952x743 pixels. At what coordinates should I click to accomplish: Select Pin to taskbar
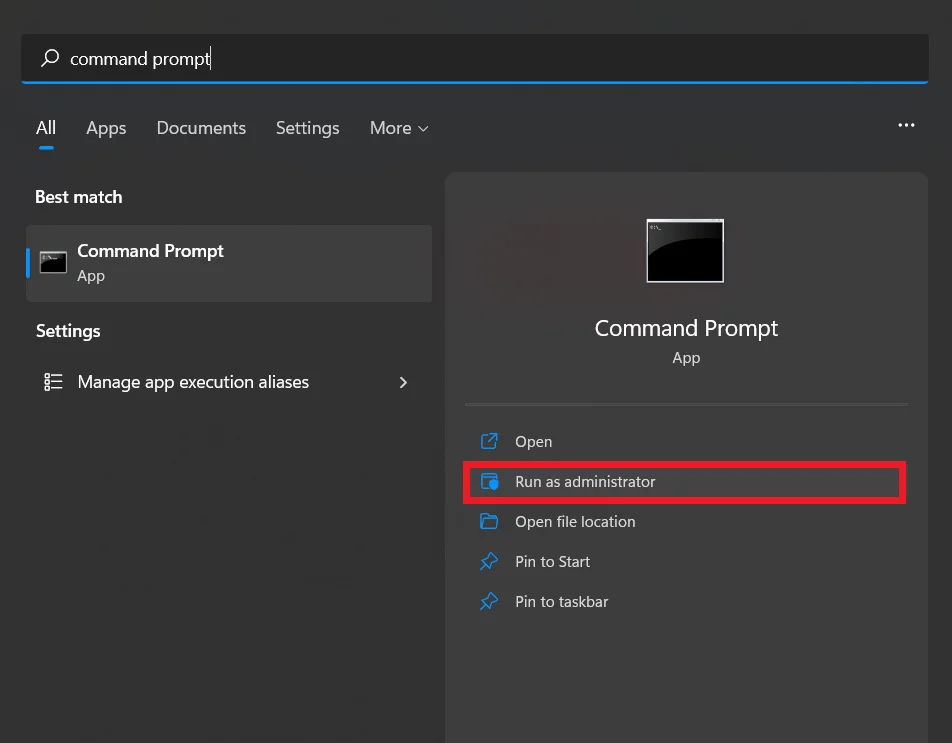click(561, 602)
